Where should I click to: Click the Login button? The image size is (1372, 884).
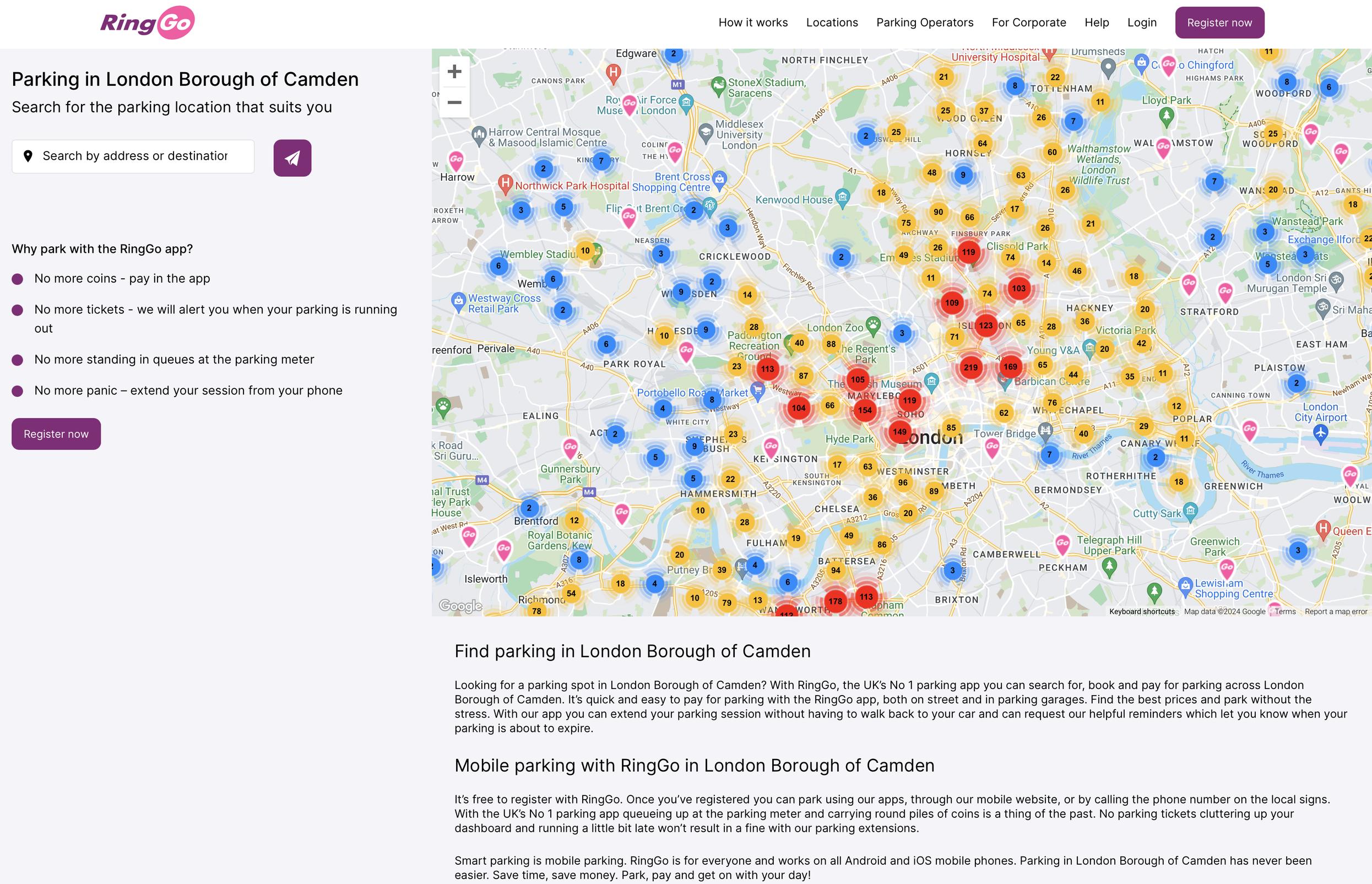tap(1142, 22)
